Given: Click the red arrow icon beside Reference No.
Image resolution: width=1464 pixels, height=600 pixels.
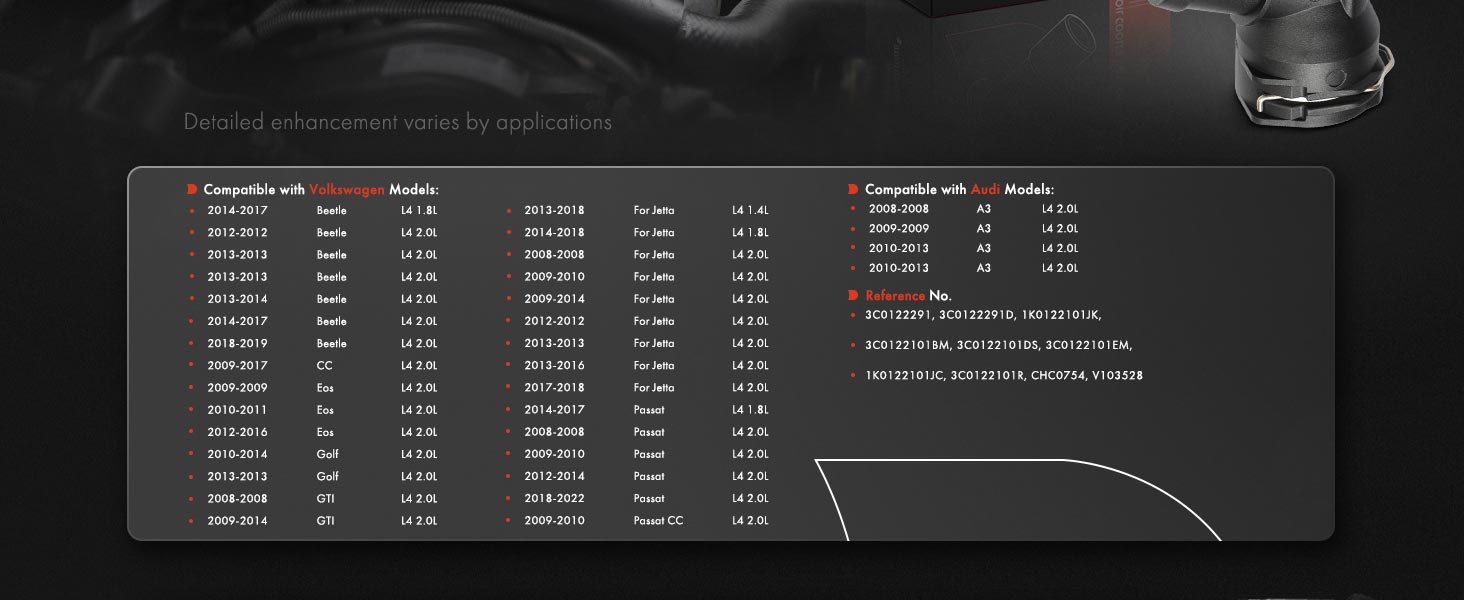Looking at the screenshot, I should click(x=853, y=296).
